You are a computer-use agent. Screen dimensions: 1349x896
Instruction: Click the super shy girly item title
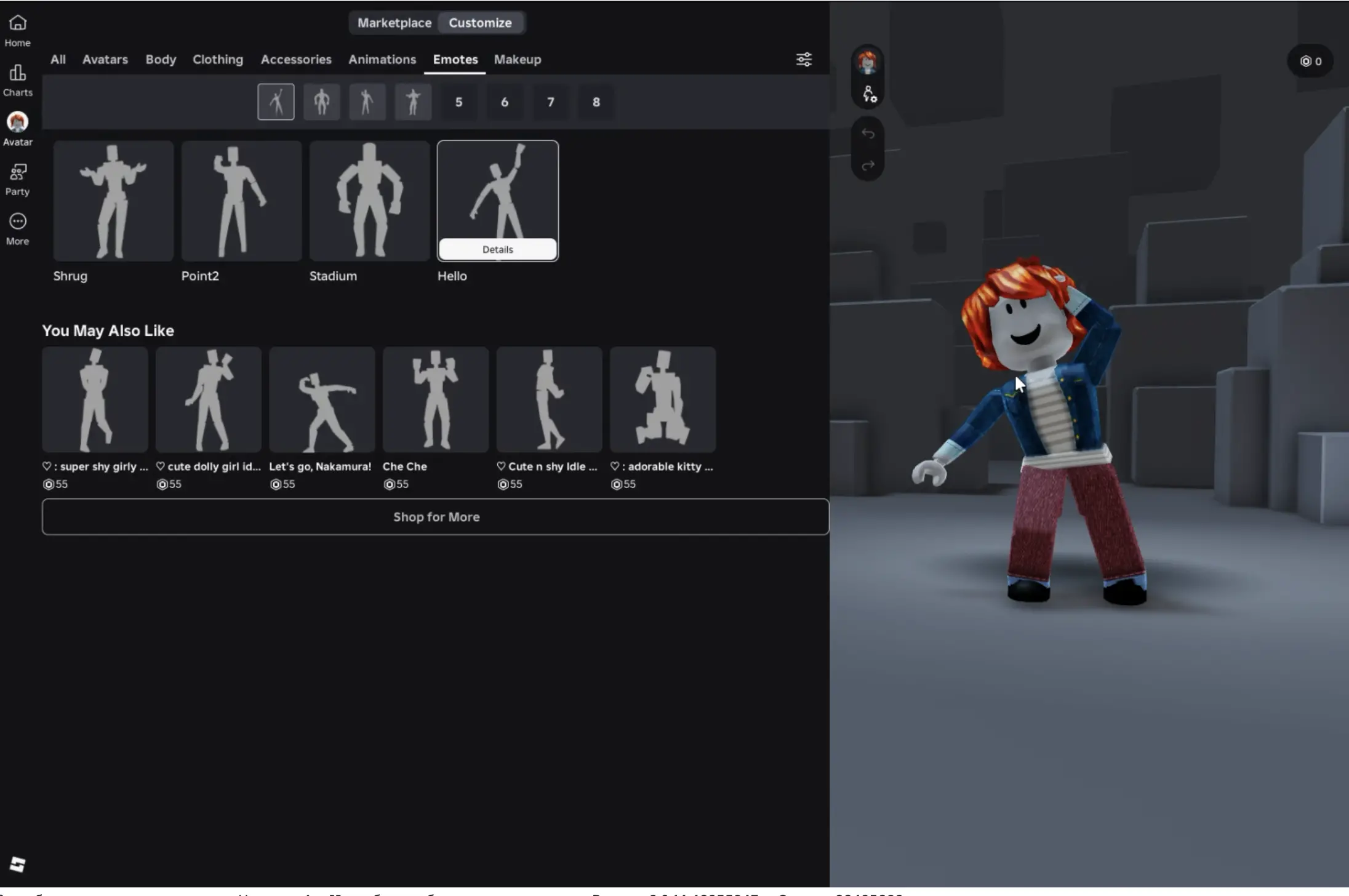coord(95,466)
